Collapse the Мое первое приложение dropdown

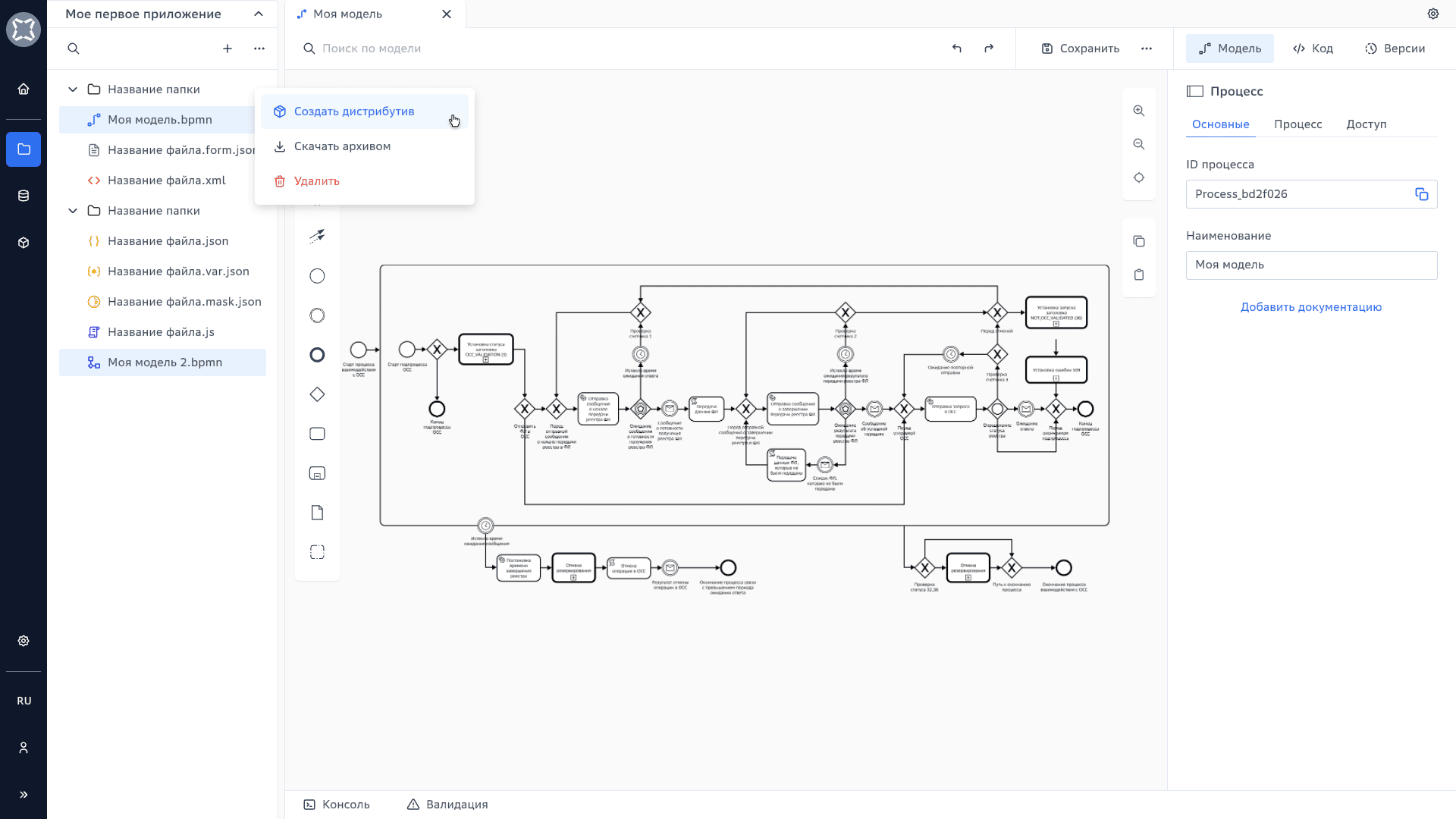coord(259,14)
